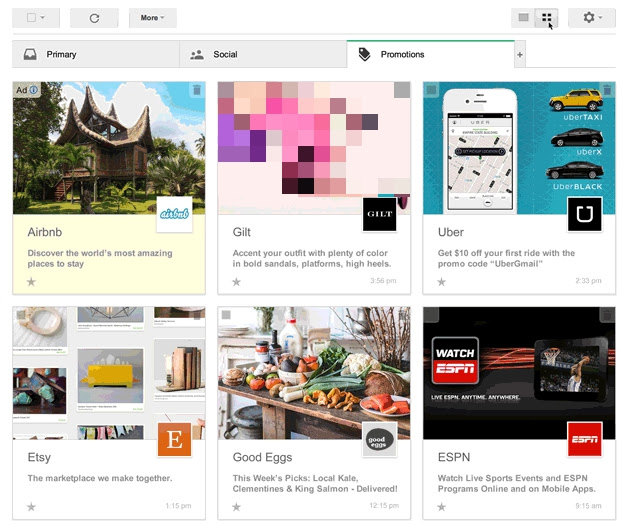Tick the select-all checkbox
The image size is (628, 524).
tap(31, 18)
